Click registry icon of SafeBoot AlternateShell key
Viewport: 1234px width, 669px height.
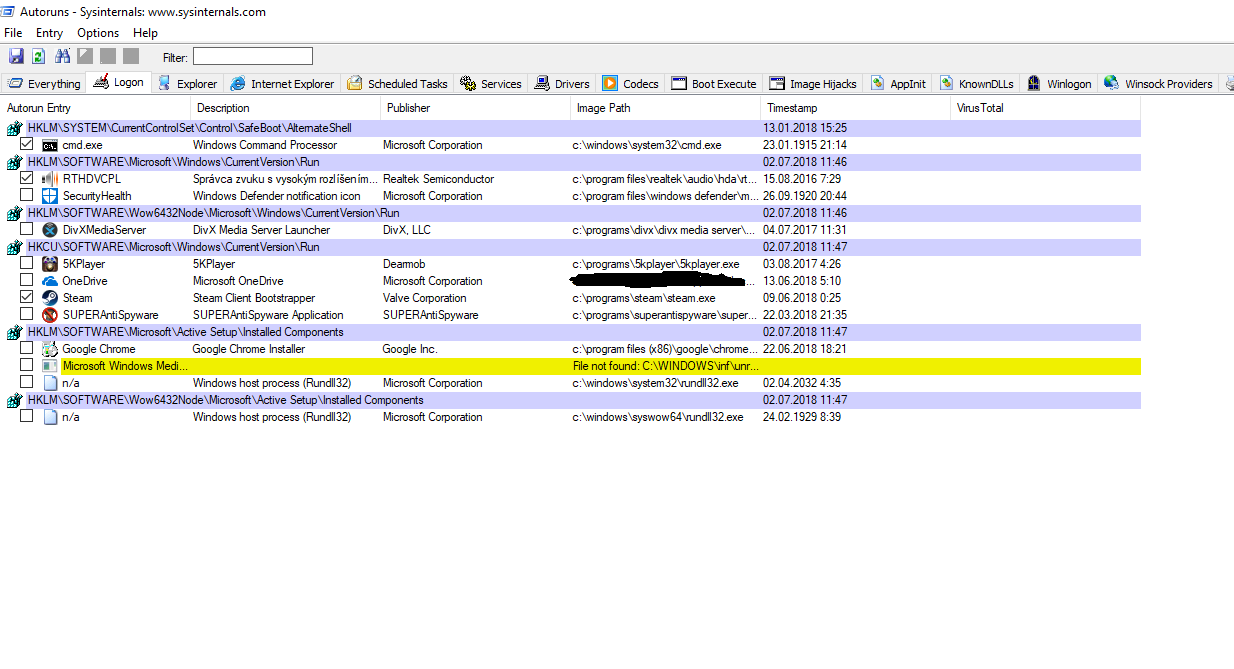tap(15, 128)
